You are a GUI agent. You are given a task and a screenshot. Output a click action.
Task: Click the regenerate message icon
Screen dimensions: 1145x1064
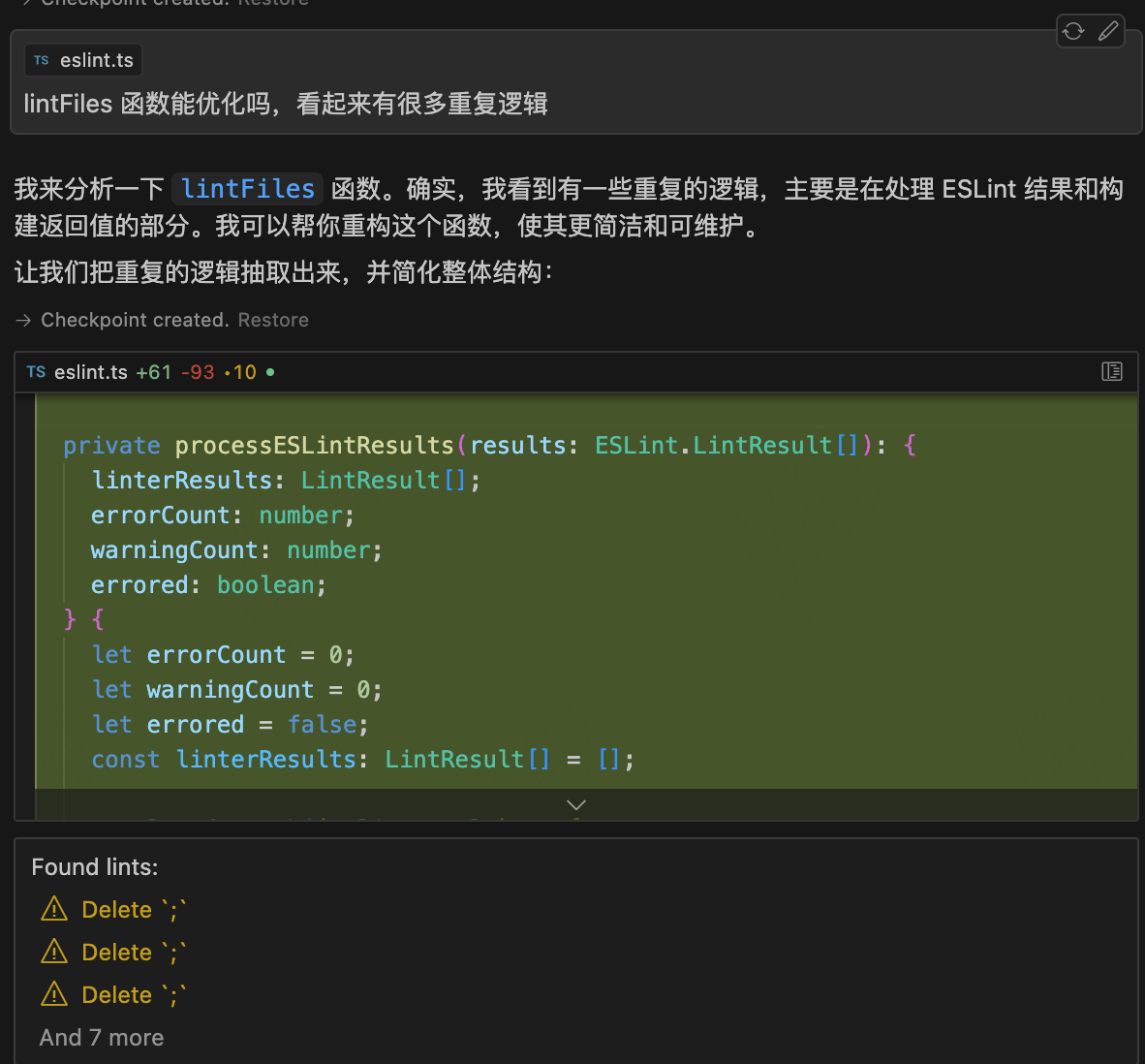[1073, 31]
